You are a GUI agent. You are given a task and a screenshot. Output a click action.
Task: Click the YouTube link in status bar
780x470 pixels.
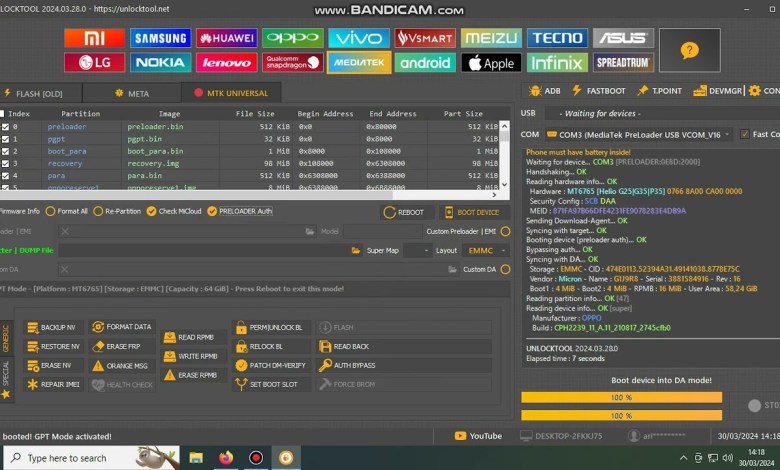tap(478, 435)
